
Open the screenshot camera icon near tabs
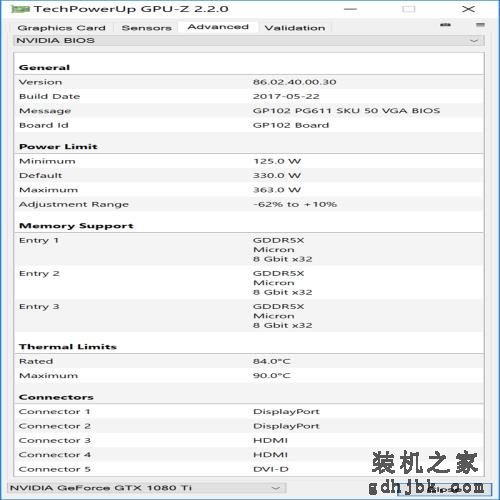pos(446,25)
